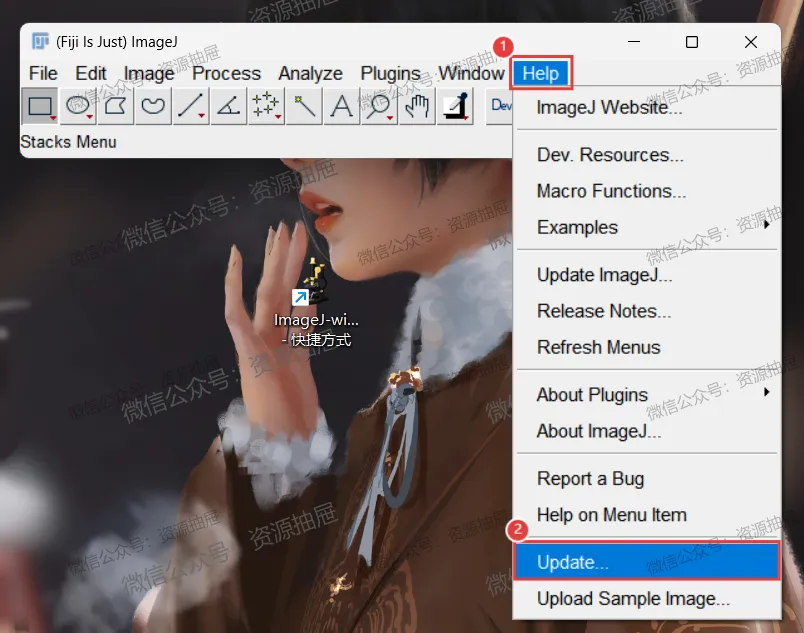The image size is (804, 633).
Task: Select the Wand tracing tool
Action: pyautogui.click(x=304, y=106)
